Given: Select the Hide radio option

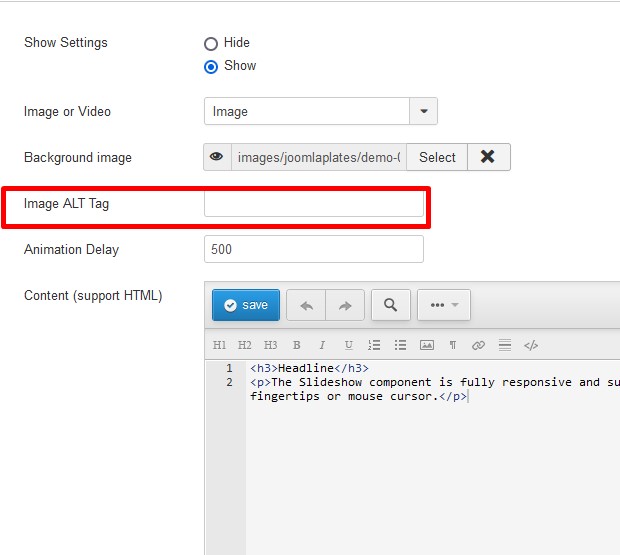Looking at the screenshot, I should pos(211,43).
